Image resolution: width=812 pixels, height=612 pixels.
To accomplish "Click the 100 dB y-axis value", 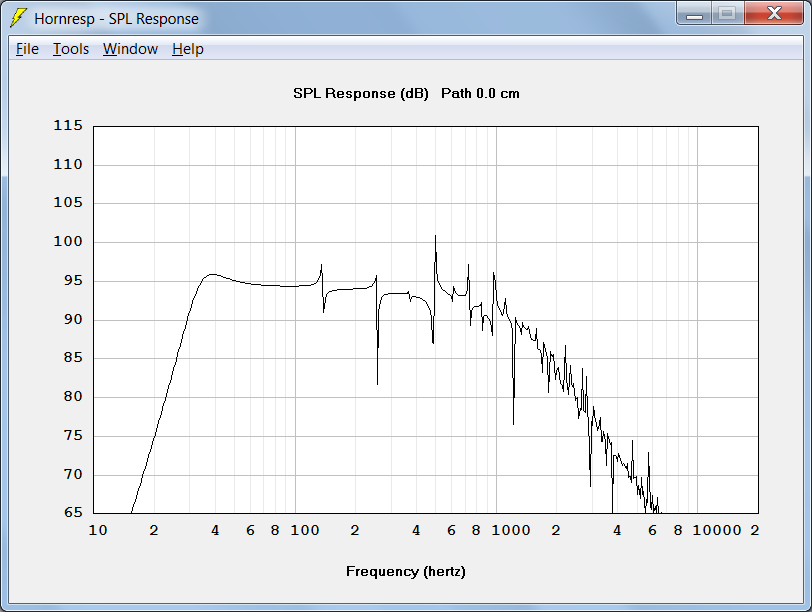I will click(x=68, y=242).
